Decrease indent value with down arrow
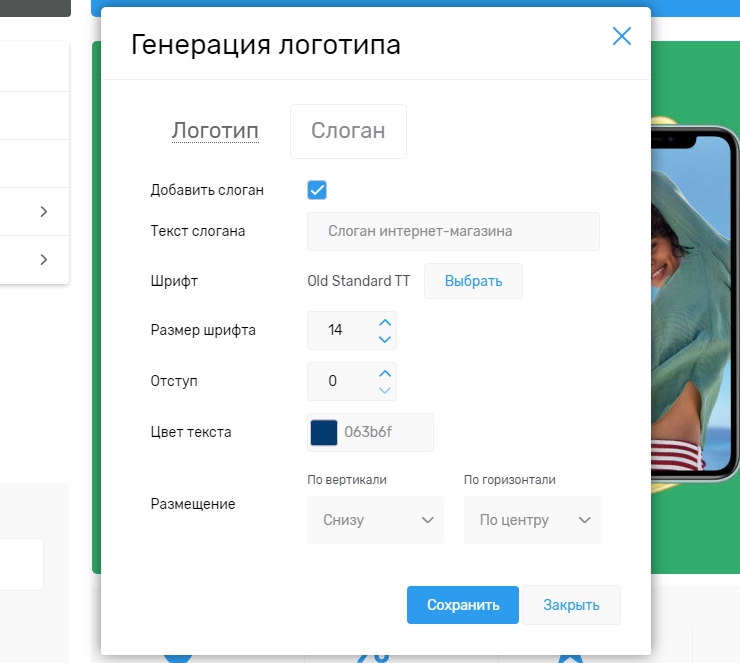The height and width of the screenshot is (663, 740). [385, 390]
